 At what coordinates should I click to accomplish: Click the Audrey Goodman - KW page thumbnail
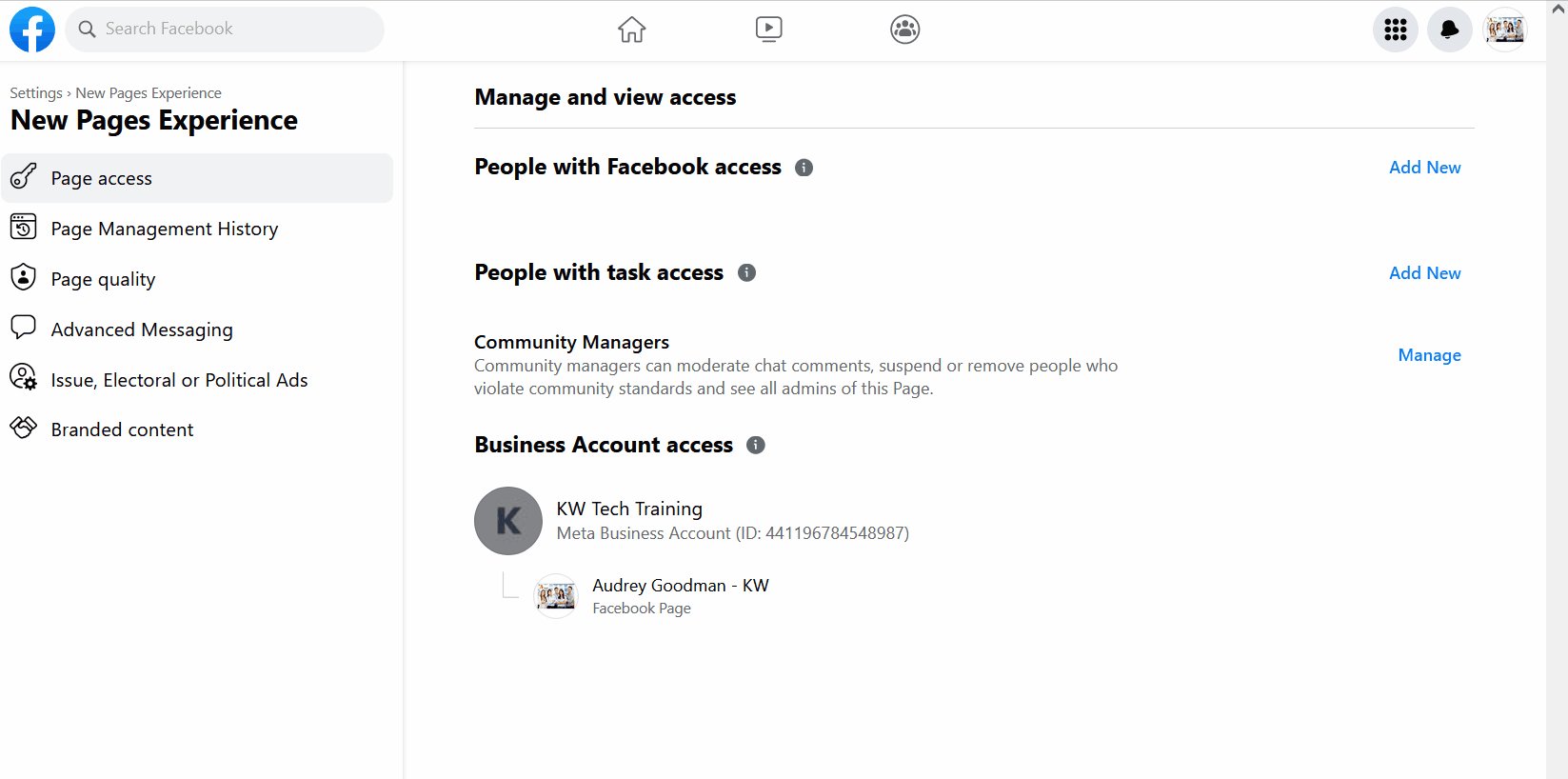coord(556,596)
